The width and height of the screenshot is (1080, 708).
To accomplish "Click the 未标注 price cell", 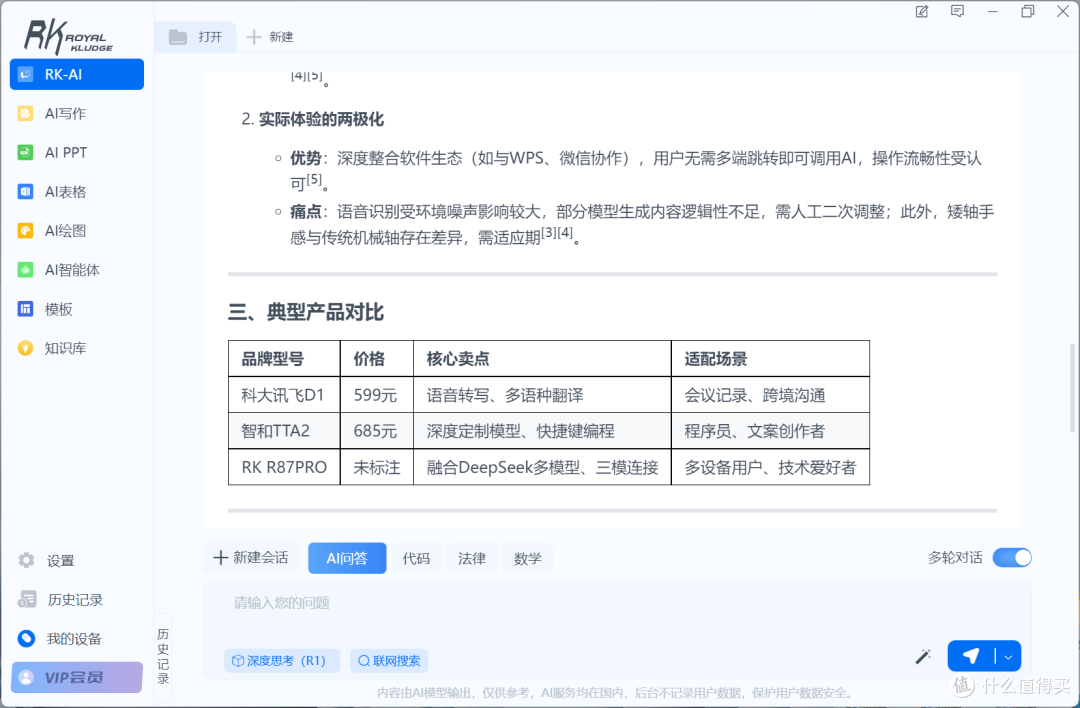I will point(376,468).
